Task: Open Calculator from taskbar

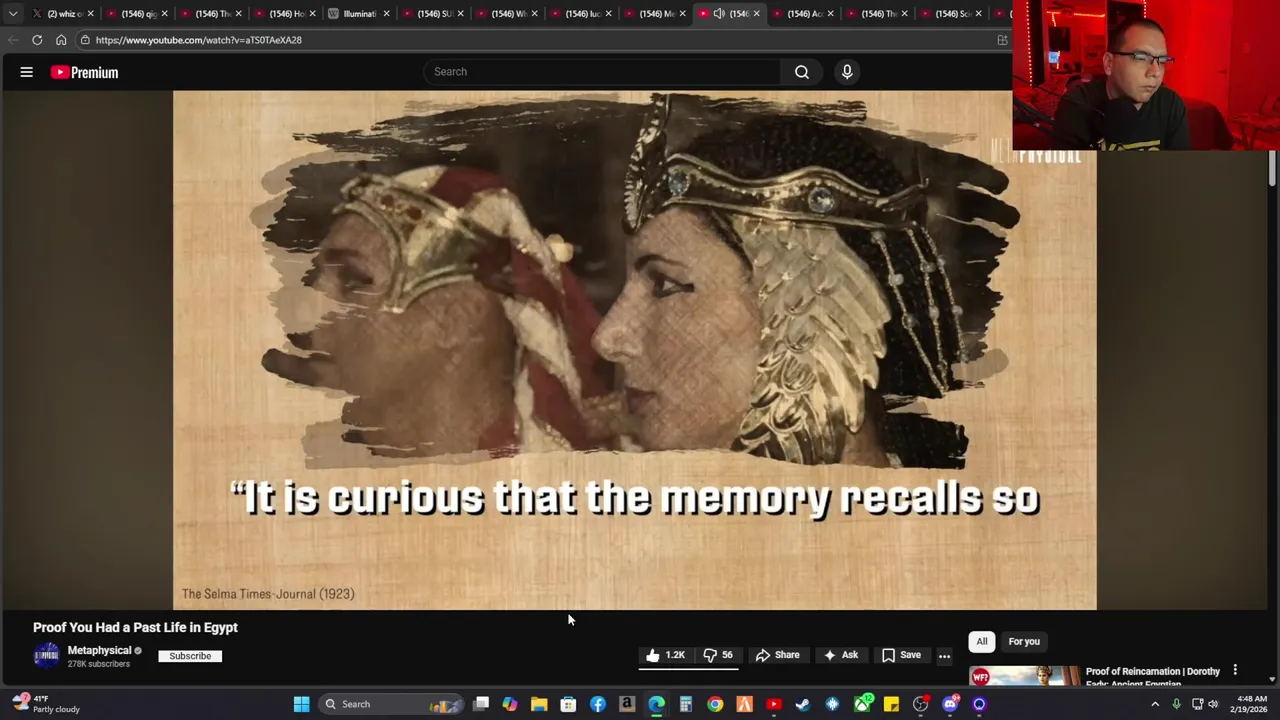Action: pyautogui.click(x=686, y=704)
